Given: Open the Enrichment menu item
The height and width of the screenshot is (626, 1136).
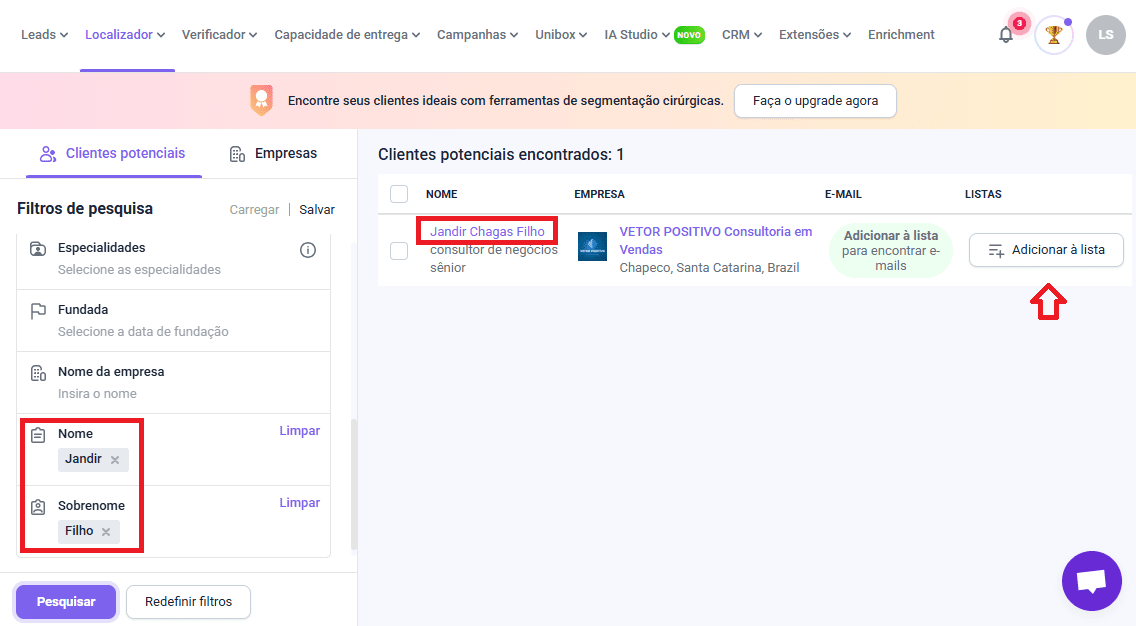Looking at the screenshot, I should pyautogui.click(x=901, y=35).
